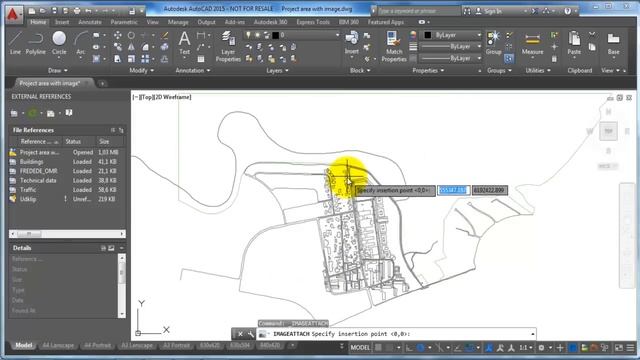Screen dimensions: 640x360
Task: Toggle MODEL space button in status bar
Action: (x=360, y=348)
